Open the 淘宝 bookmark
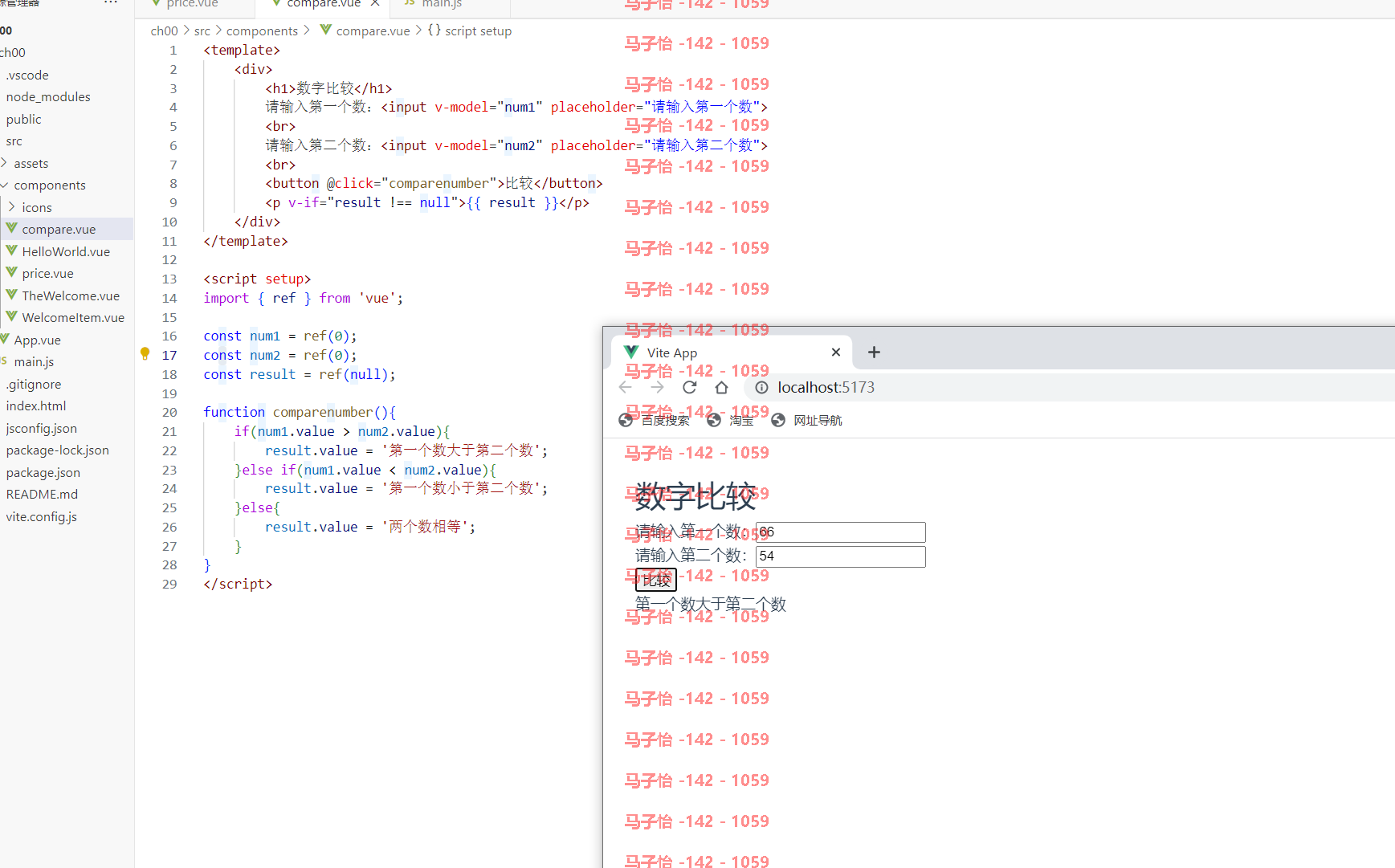 point(730,420)
